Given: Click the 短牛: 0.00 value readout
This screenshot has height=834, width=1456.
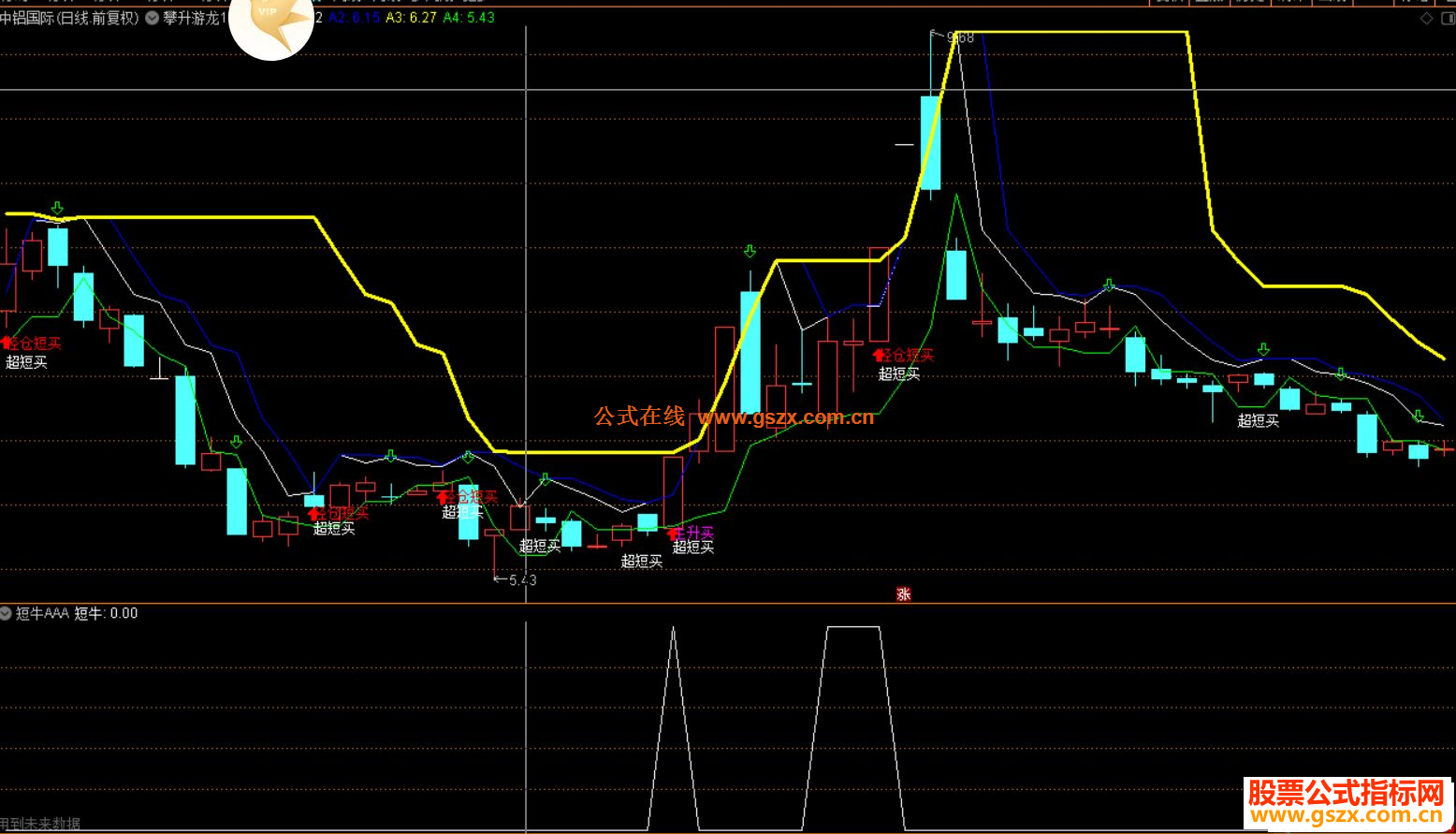Looking at the screenshot, I should tap(106, 613).
